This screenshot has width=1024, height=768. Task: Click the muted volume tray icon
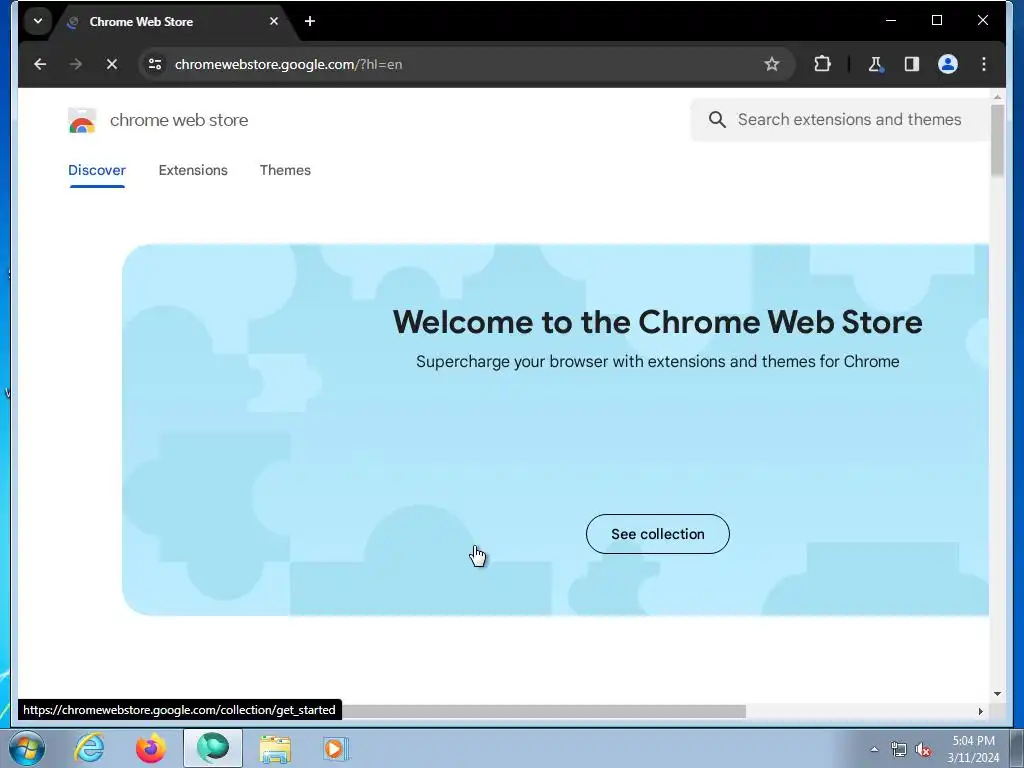tap(923, 749)
